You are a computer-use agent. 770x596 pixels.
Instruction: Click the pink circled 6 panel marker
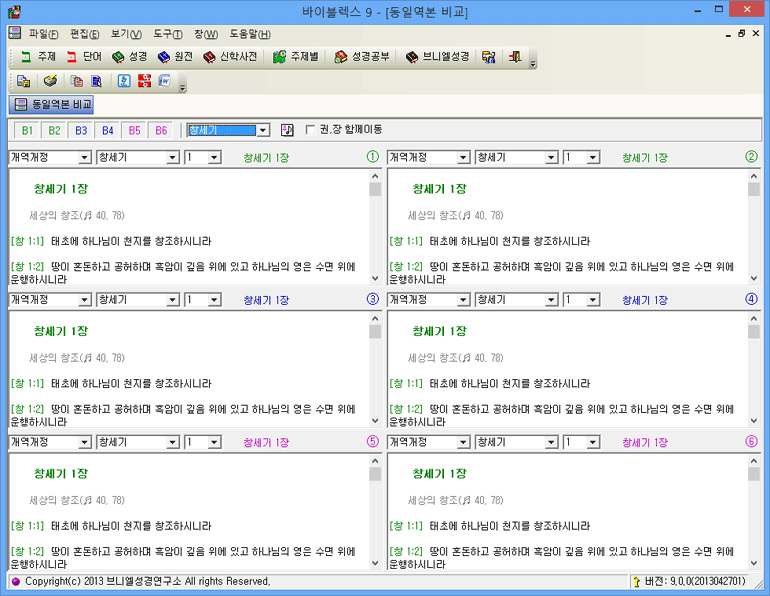click(x=751, y=441)
